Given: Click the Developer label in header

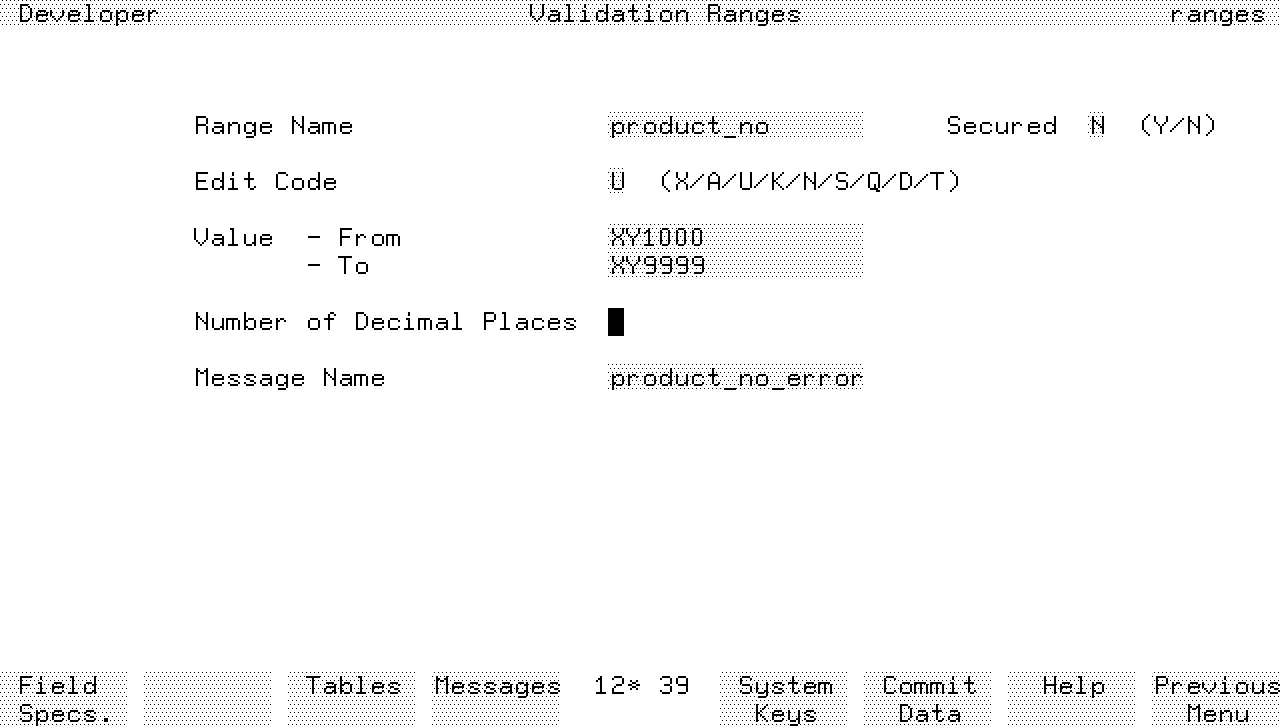Looking at the screenshot, I should coord(88,14).
